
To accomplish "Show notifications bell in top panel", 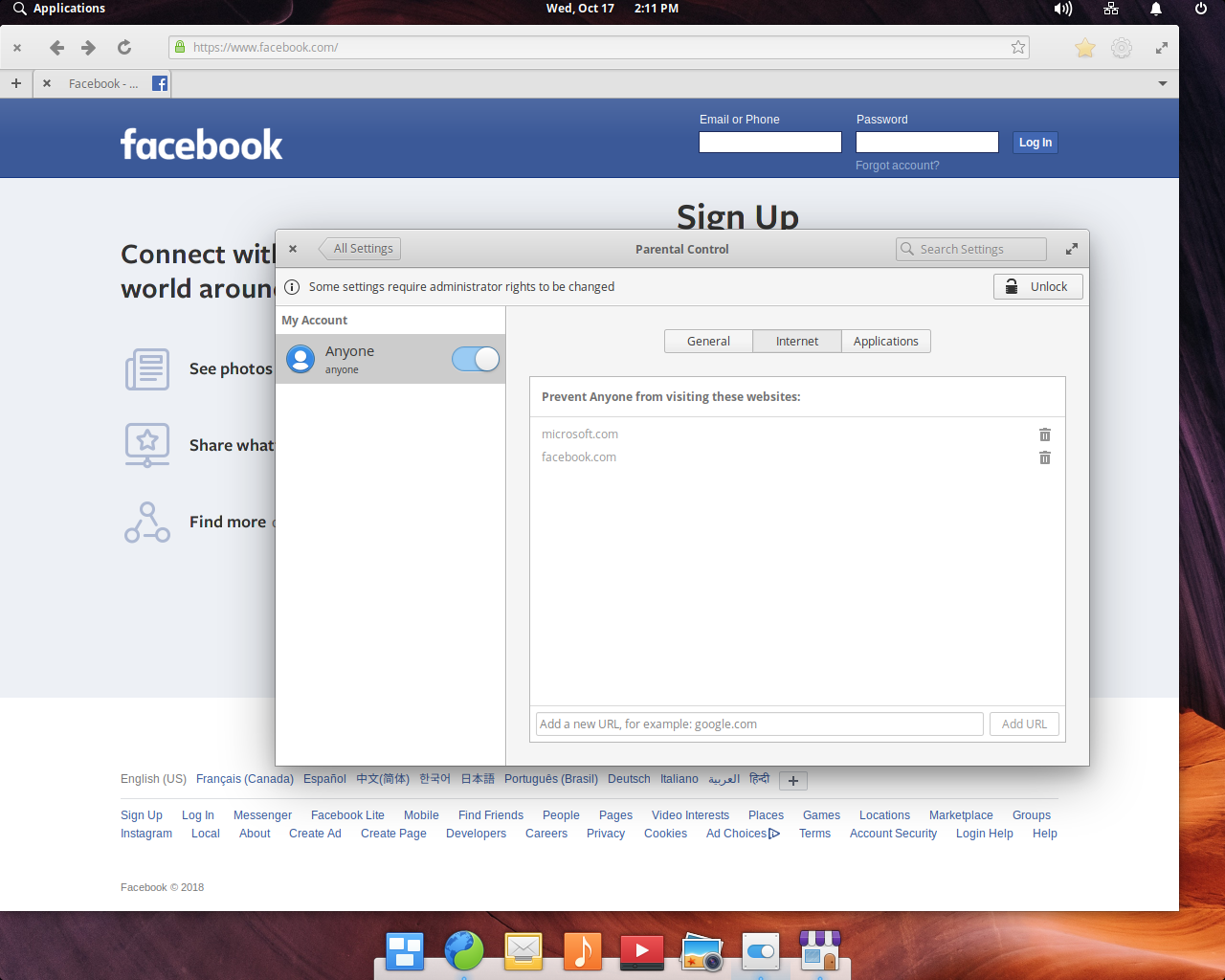I will (x=1156, y=9).
